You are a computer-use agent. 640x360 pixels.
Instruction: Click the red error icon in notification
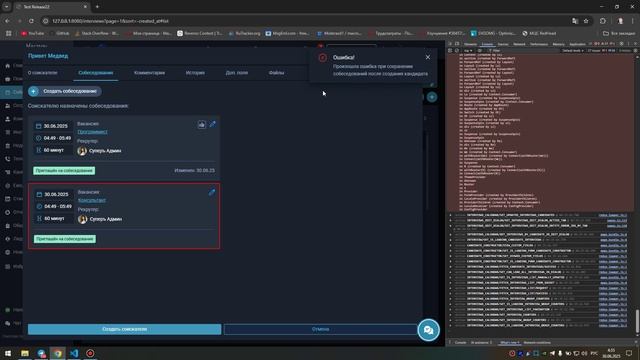click(x=322, y=58)
